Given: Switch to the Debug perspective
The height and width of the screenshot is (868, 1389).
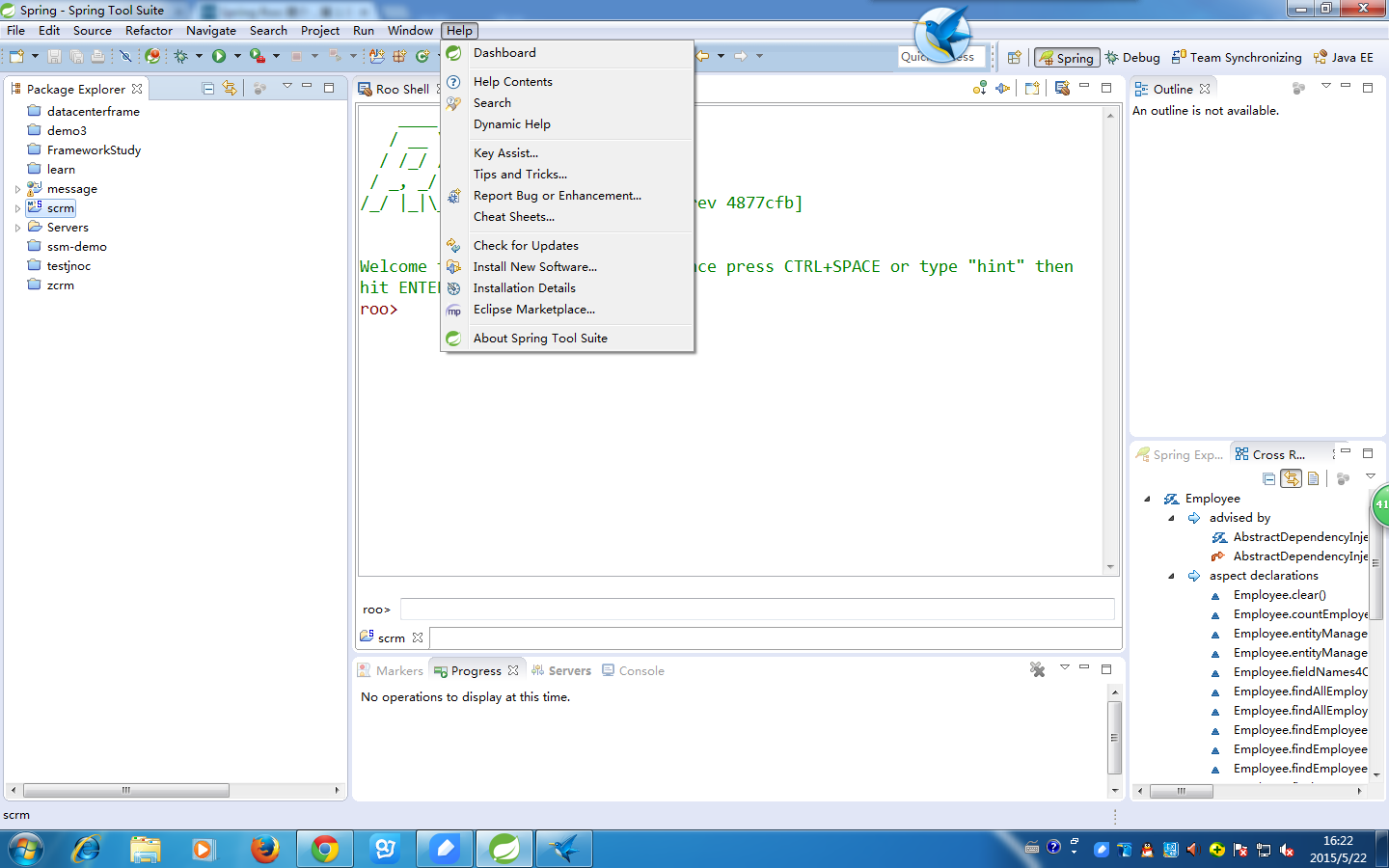Looking at the screenshot, I should pyautogui.click(x=1132, y=57).
